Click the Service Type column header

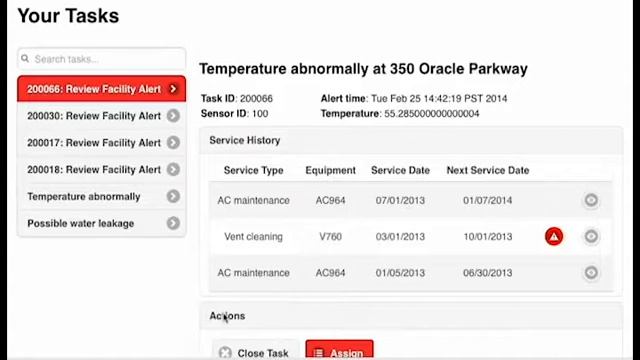(253, 170)
